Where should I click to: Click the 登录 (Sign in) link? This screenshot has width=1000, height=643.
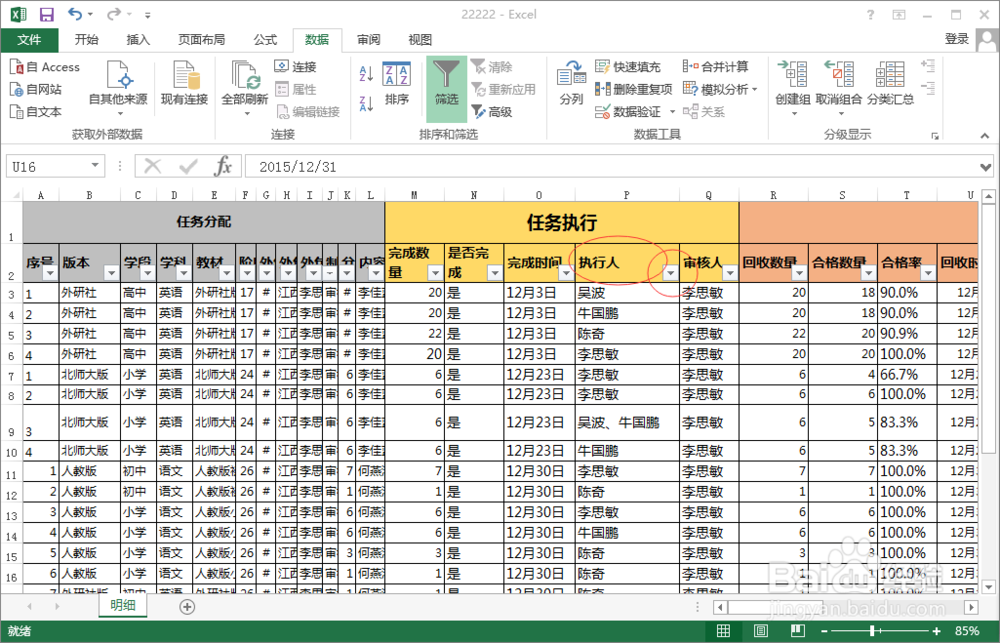click(x=955, y=40)
